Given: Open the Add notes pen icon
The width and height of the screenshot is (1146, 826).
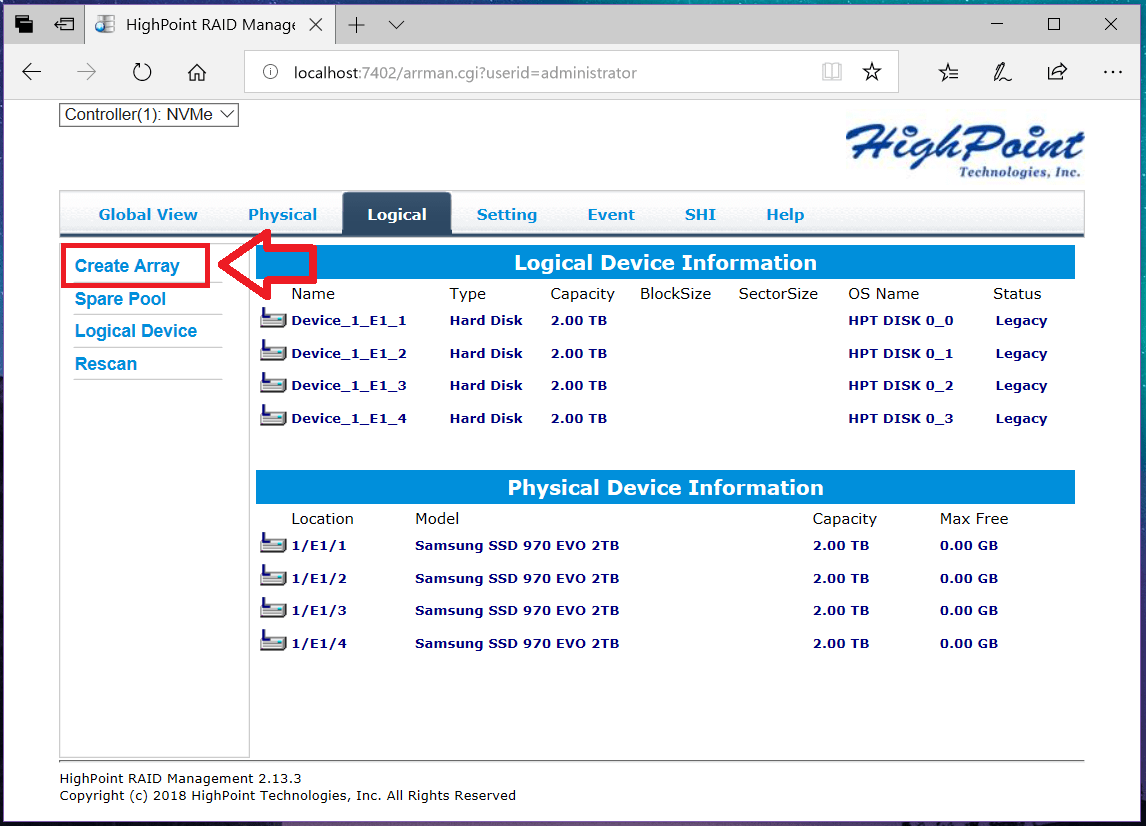Looking at the screenshot, I should pos(1002,72).
